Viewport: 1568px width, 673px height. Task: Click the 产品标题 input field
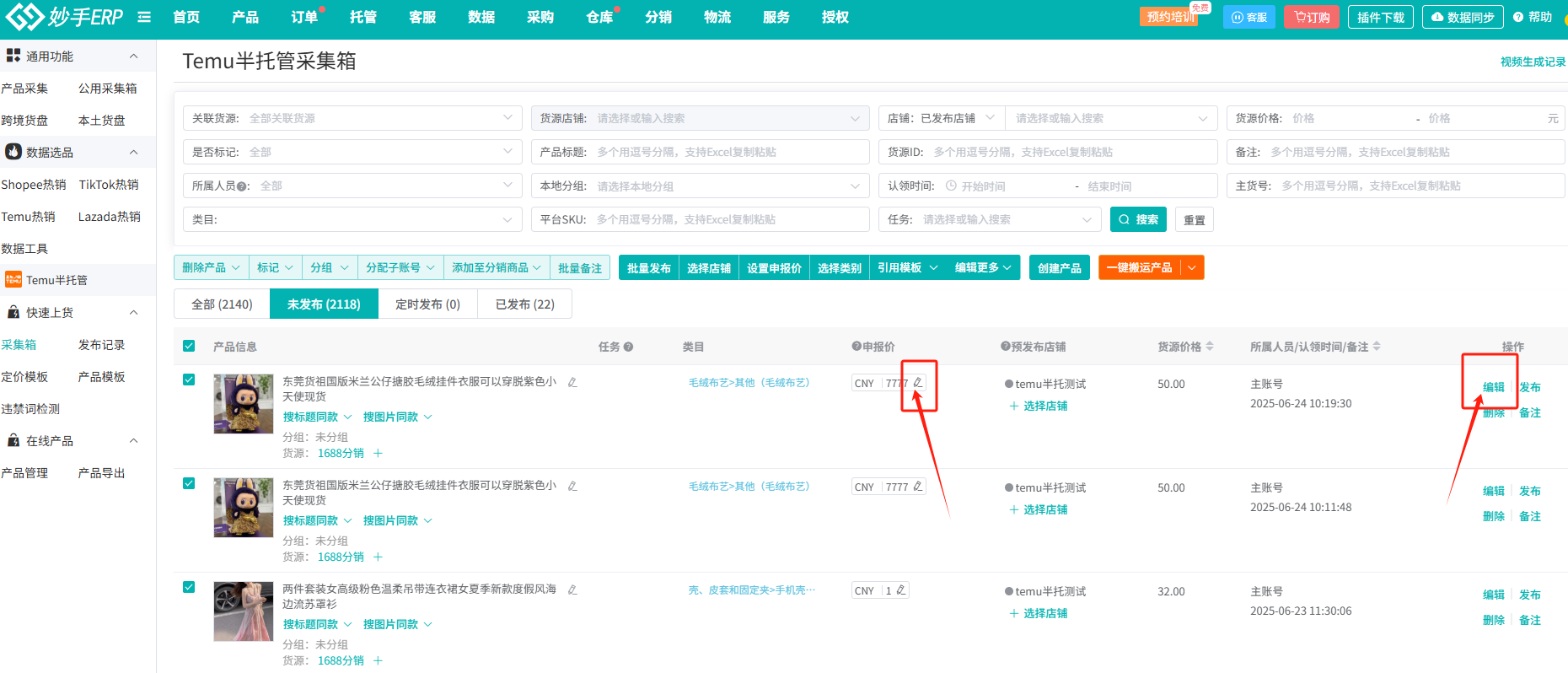[700, 152]
